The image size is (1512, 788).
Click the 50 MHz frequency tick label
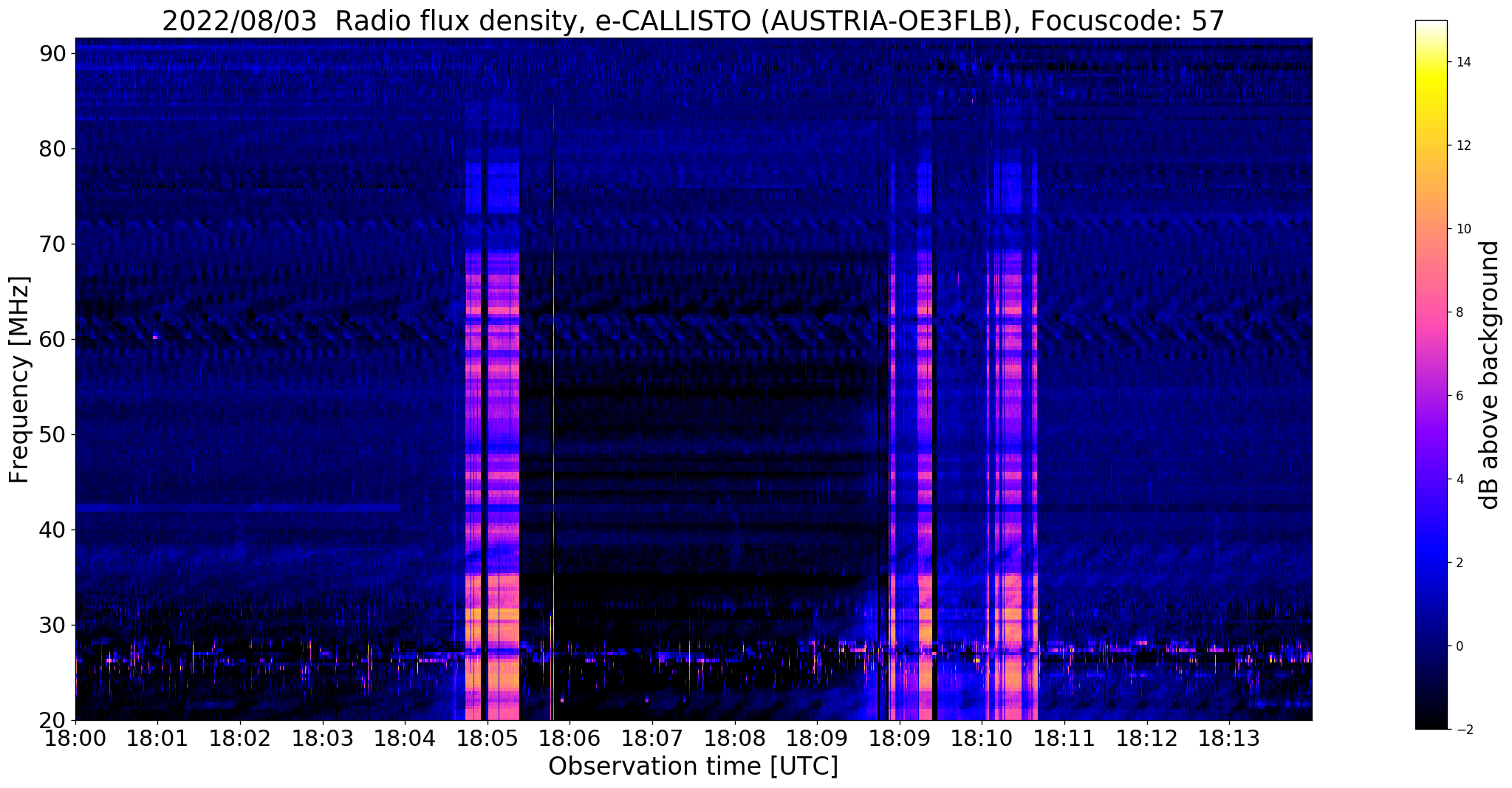pyautogui.click(x=52, y=435)
